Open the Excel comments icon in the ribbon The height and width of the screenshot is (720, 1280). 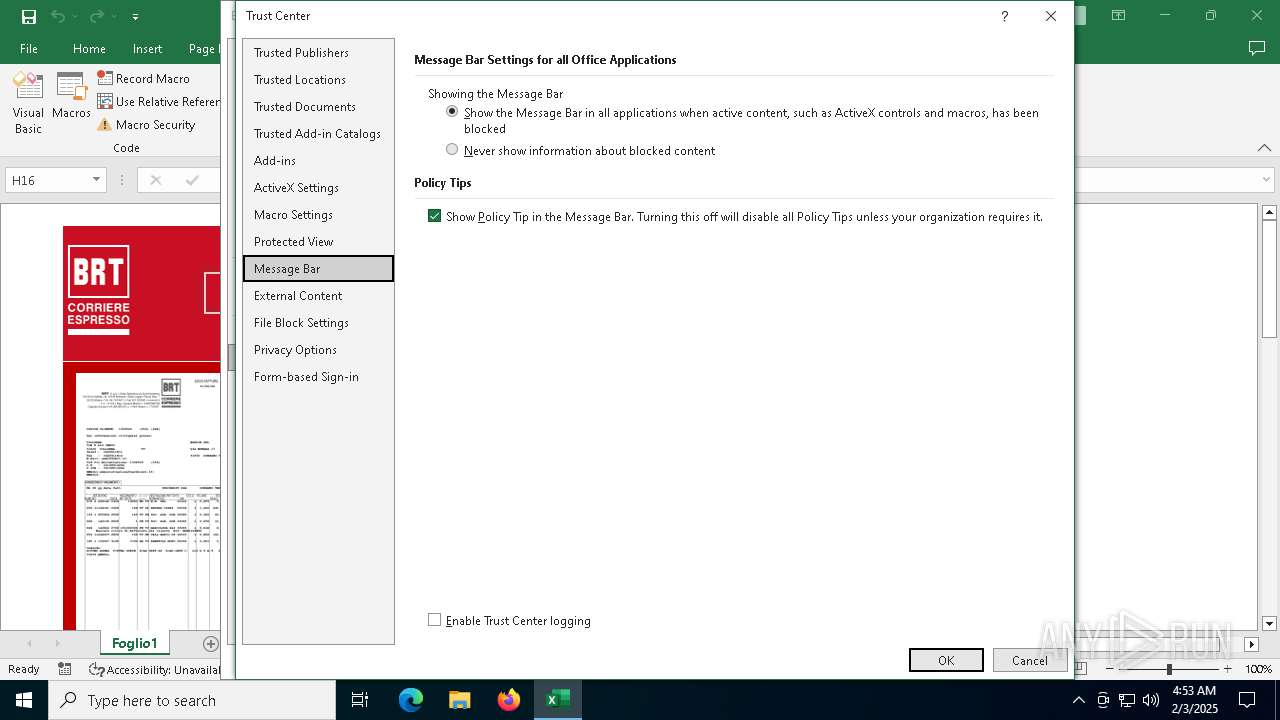(1257, 48)
